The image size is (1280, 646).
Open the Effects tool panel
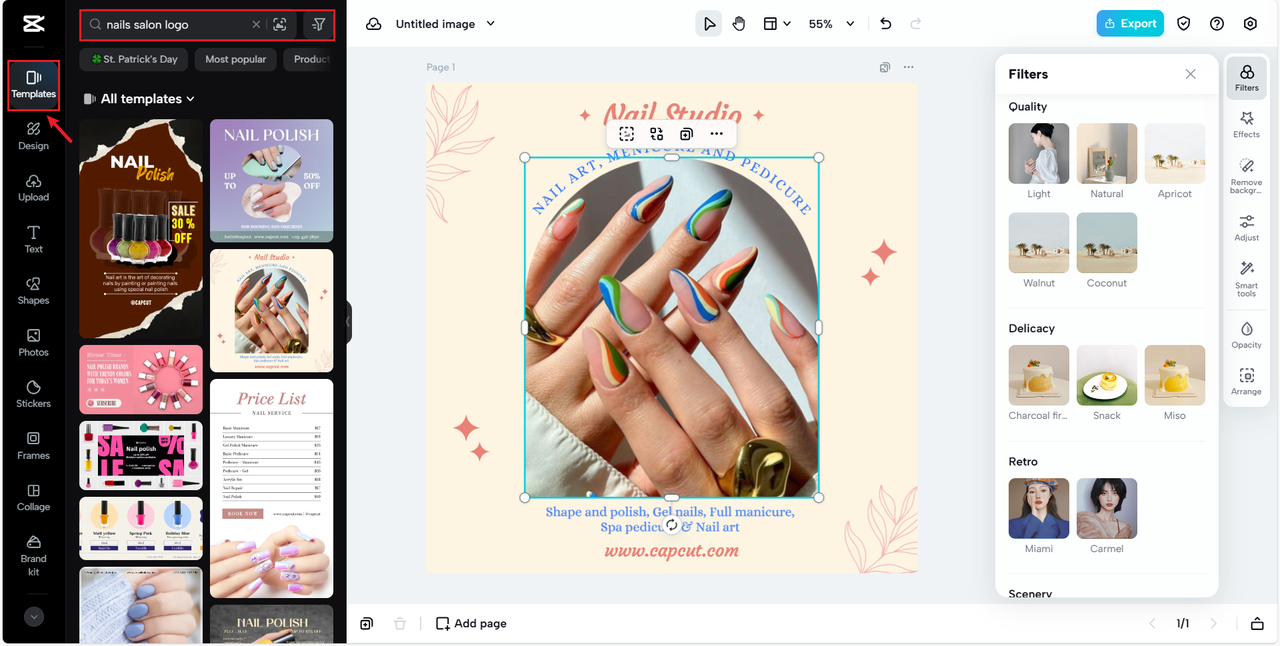click(x=1247, y=125)
